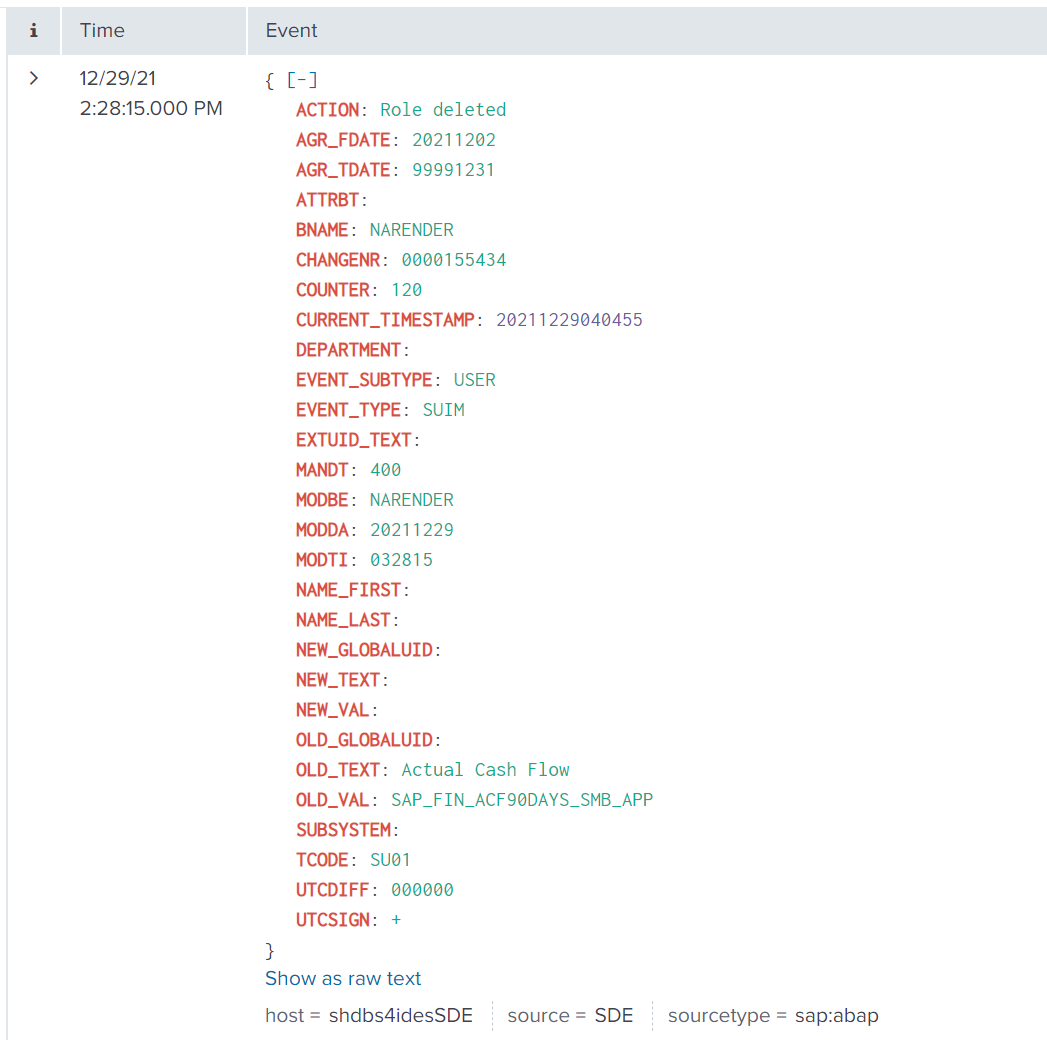Expand the event row chevron arrow

(x=33, y=78)
